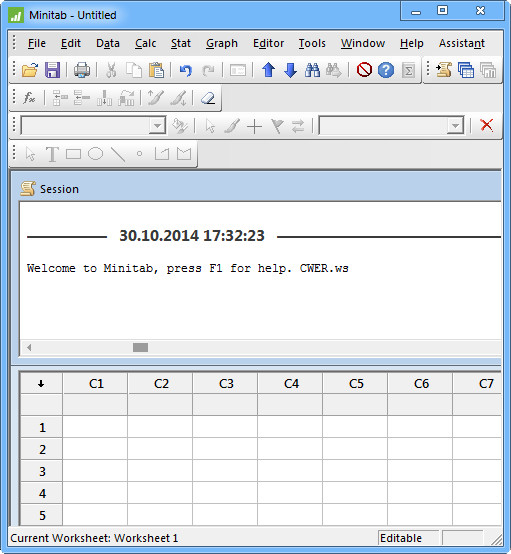Click the Open Project folder icon

tap(30, 70)
